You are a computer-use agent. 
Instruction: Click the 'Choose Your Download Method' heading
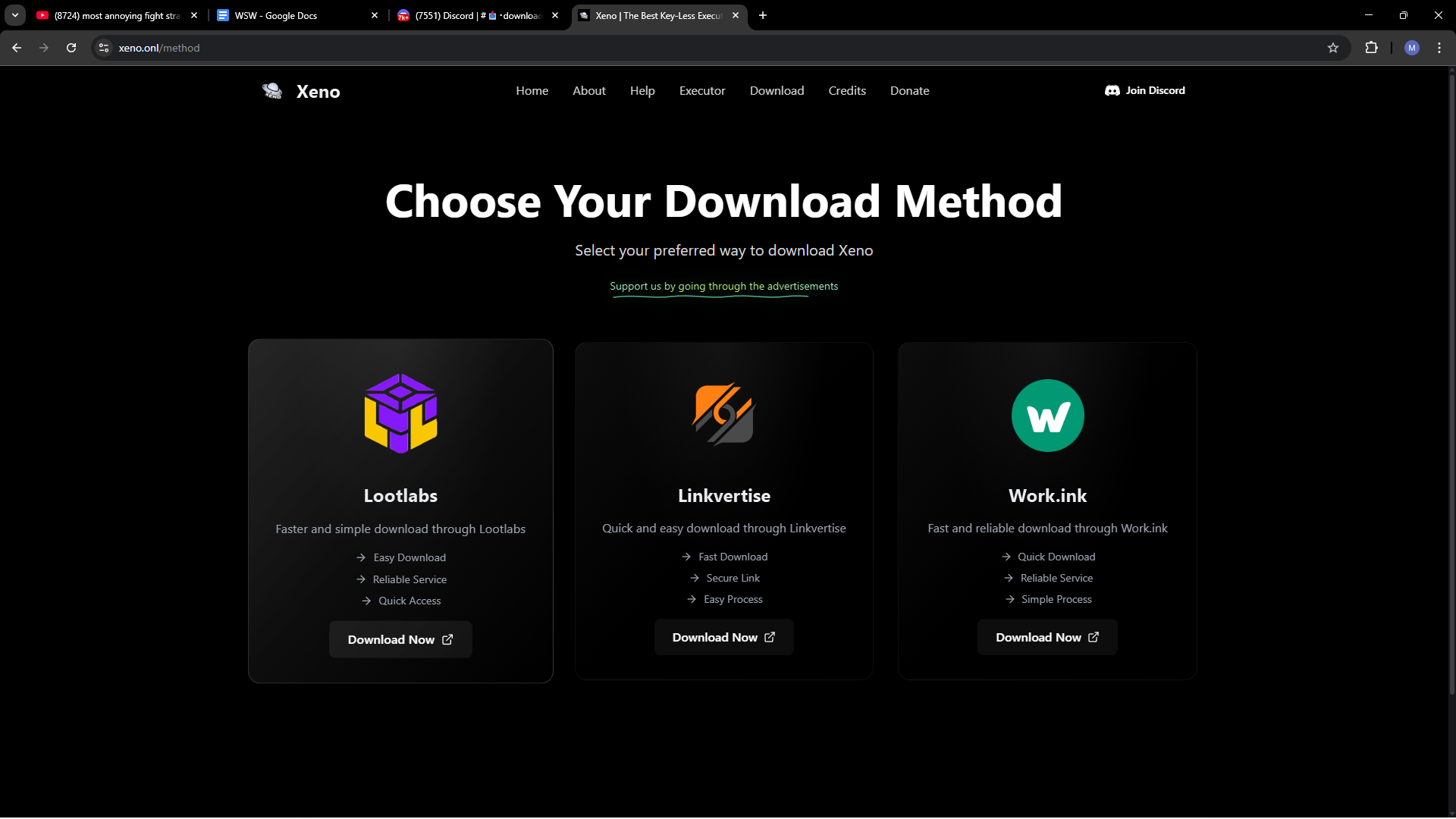pos(723,201)
